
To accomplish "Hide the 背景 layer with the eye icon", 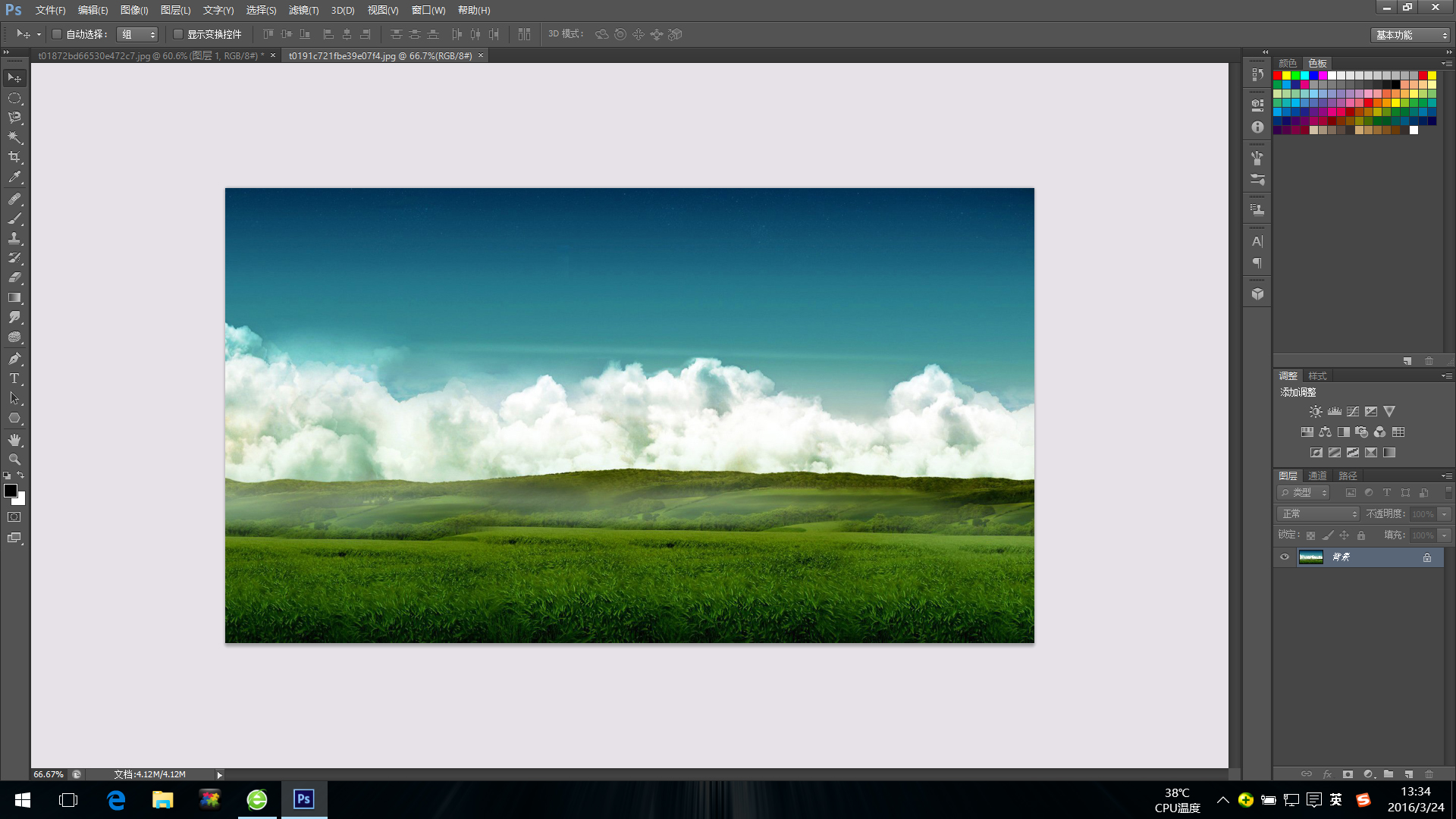I will [x=1285, y=557].
